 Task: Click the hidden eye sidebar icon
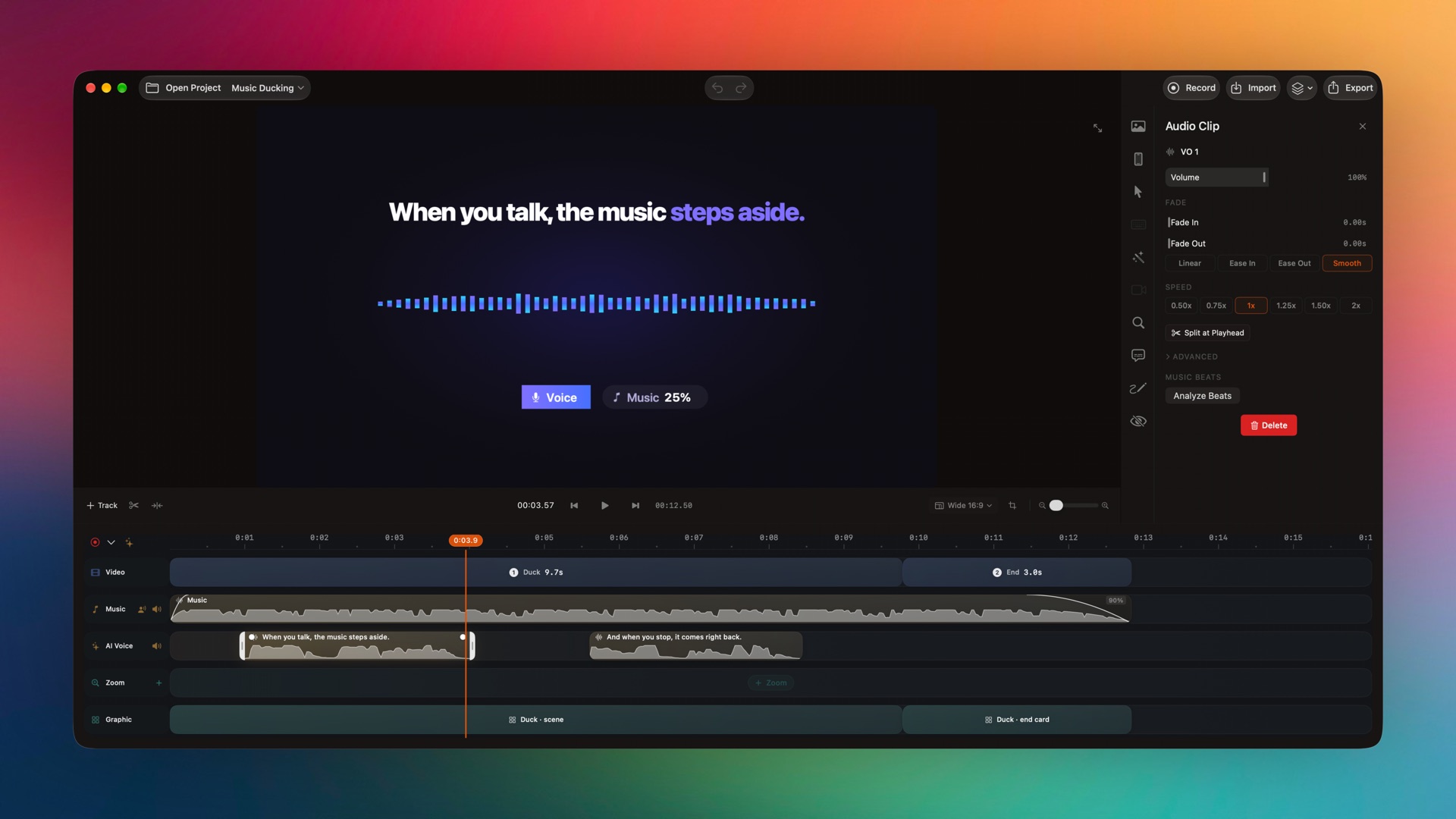1138,421
